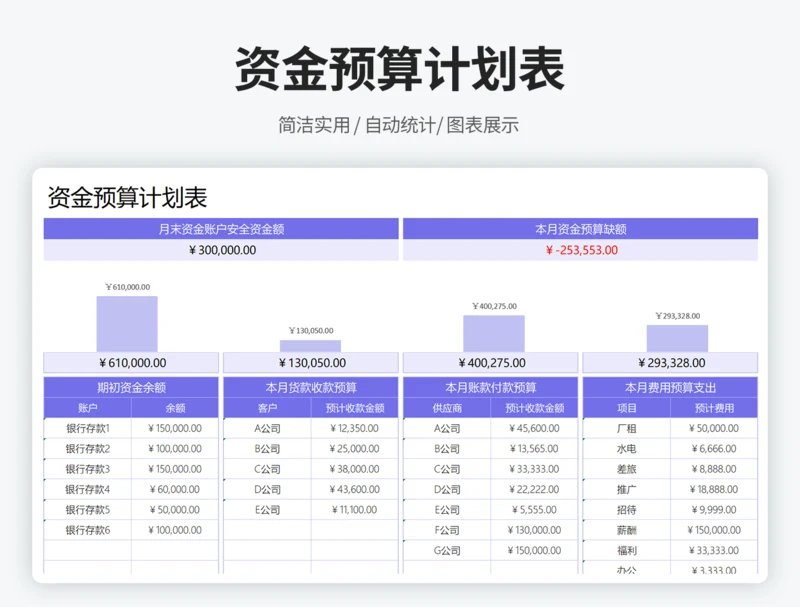This screenshot has height=616, width=800.
Task: Select the 银行存款4 account cell
Action: tap(88, 489)
